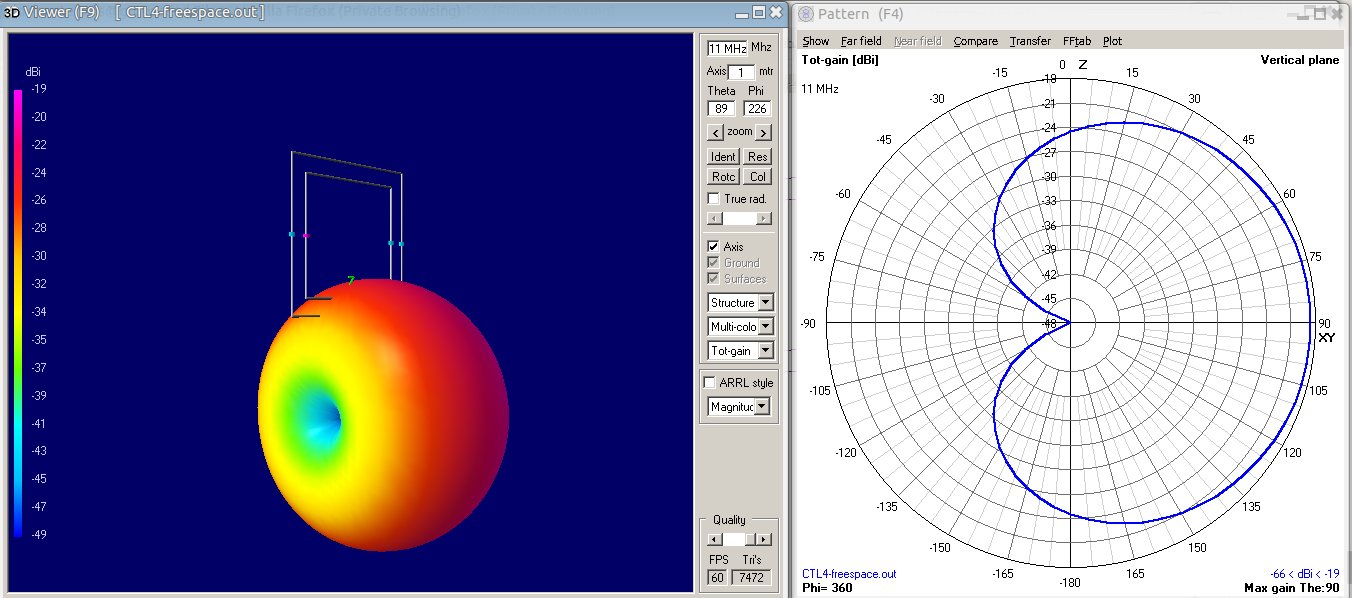Click the zoom out arrow button
The image size is (1352, 598).
pyautogui.click(x=715, y=131)
